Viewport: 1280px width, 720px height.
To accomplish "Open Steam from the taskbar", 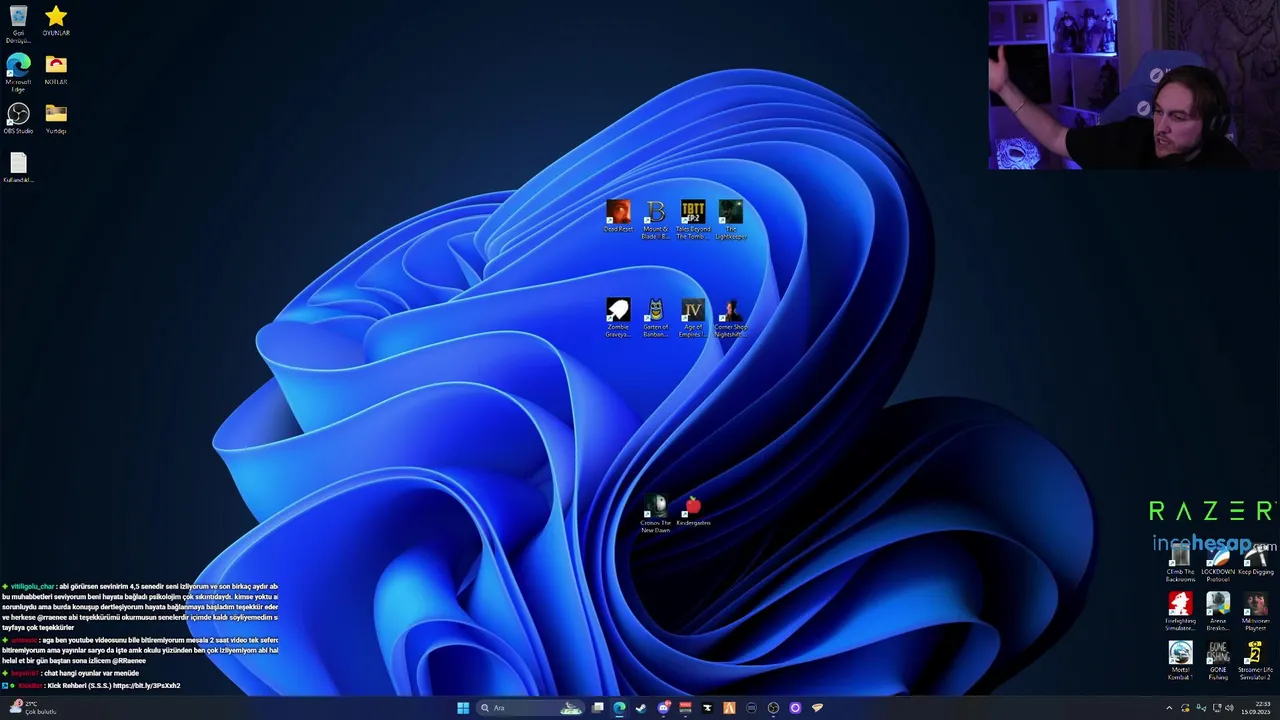I will [x=641, y=708].
